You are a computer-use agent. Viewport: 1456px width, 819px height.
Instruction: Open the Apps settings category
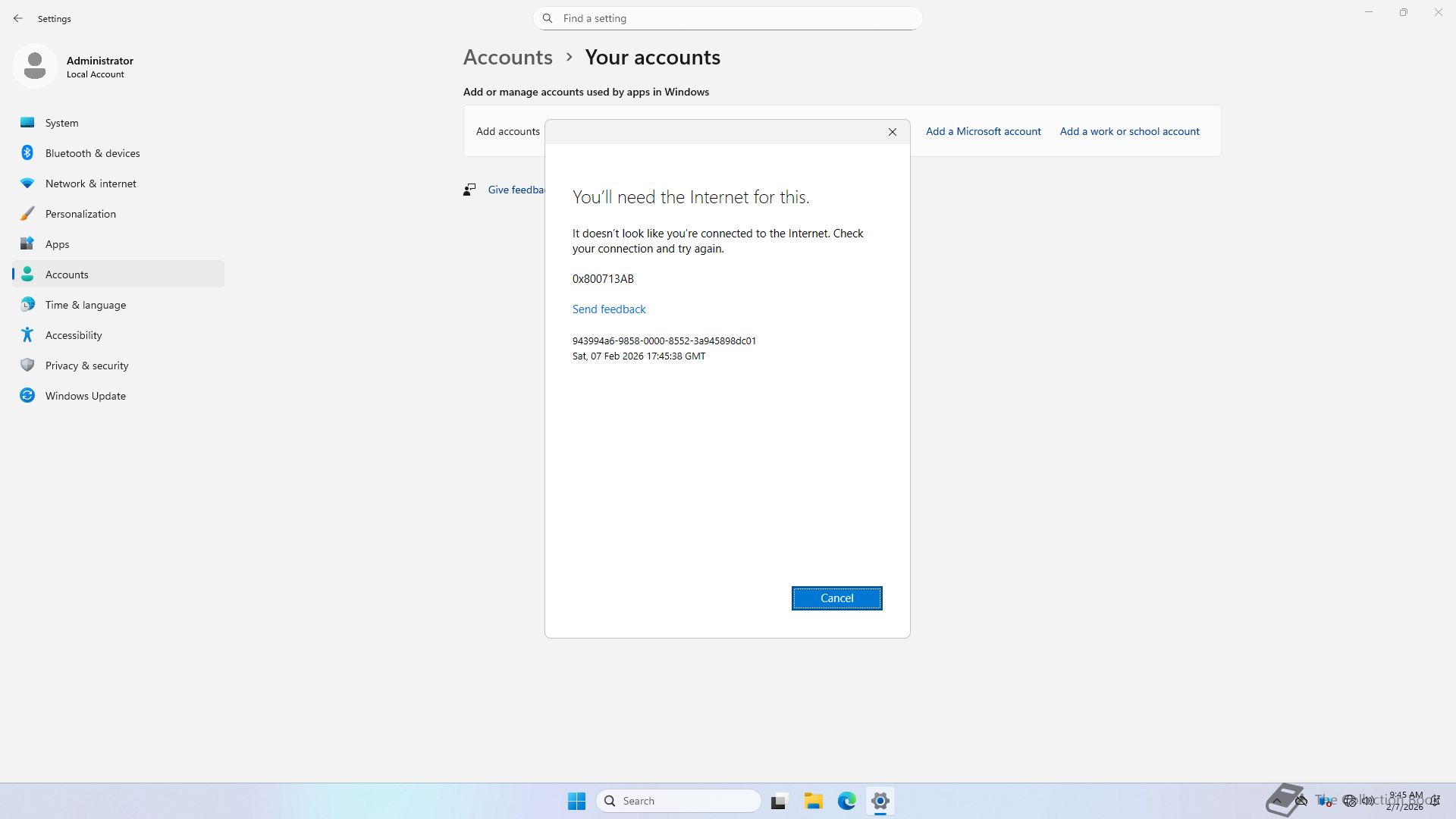(x=57, y=244)
